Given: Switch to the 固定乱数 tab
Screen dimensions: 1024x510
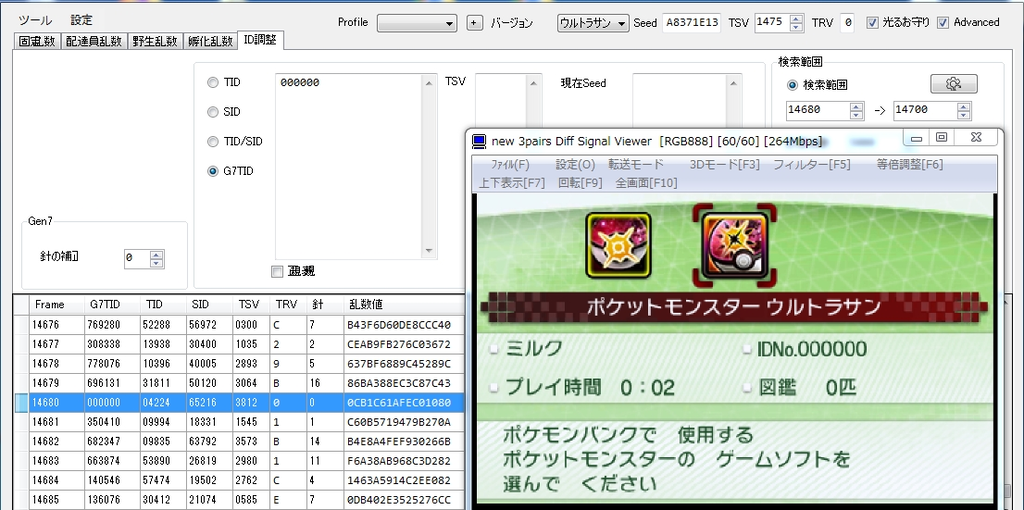Looking at the screenshot, I should (x=37, y=41).
